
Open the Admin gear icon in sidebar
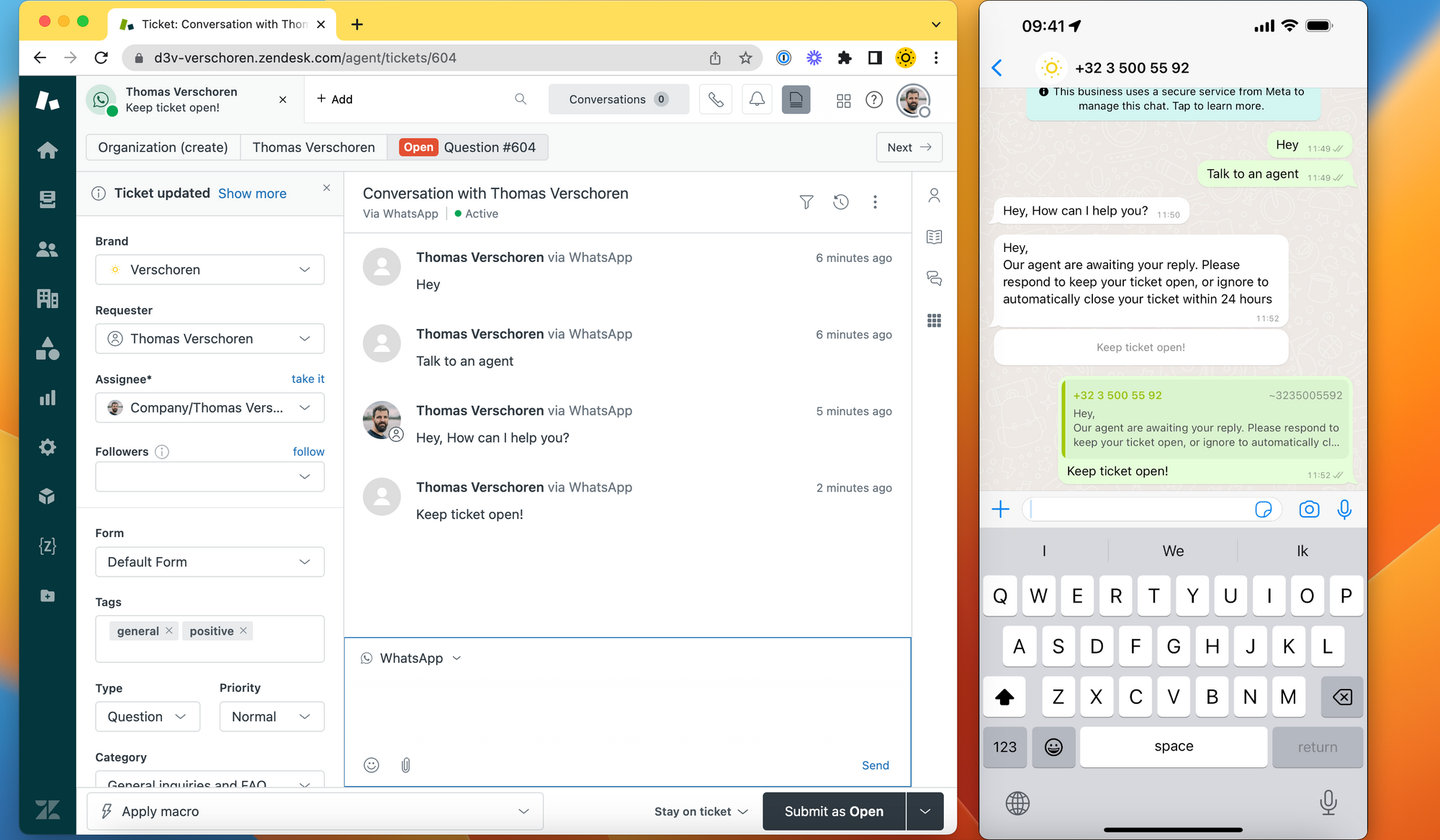click(48, 447)
